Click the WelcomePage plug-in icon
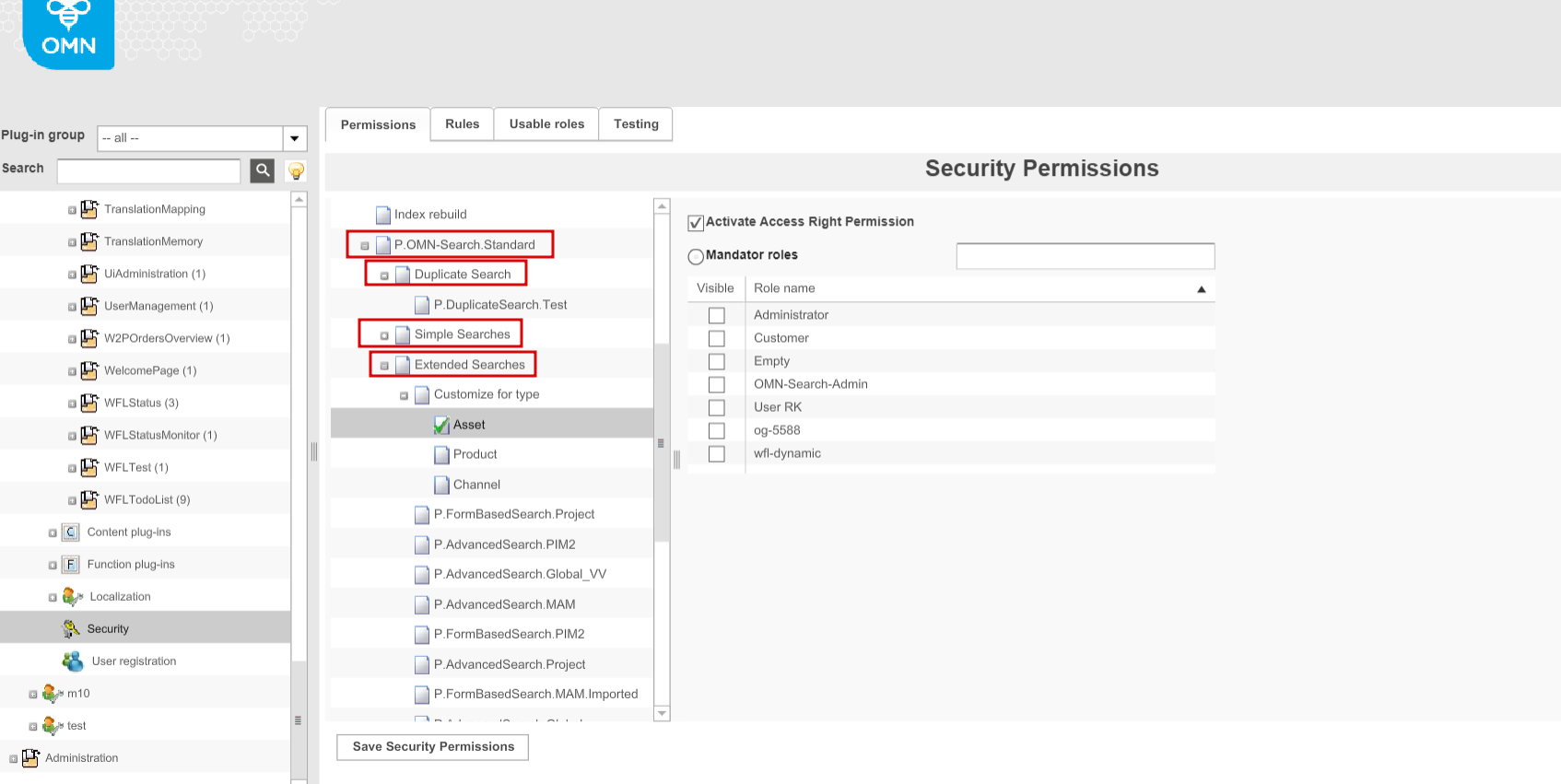The image size is (1561, 784). (x=89, y=370)
